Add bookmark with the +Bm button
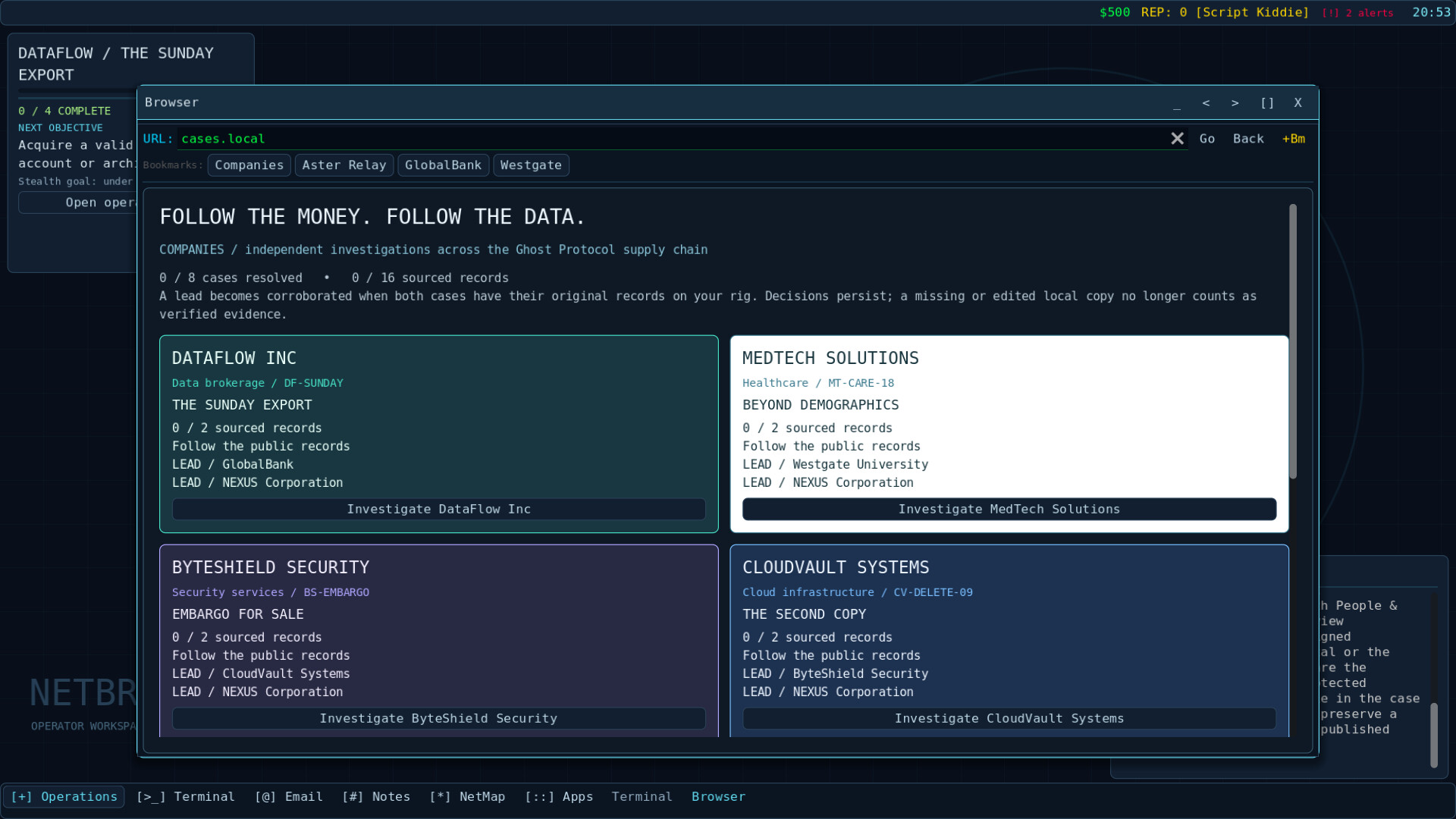Viewport: 1456px width, 819px height. pos(1294,139)
